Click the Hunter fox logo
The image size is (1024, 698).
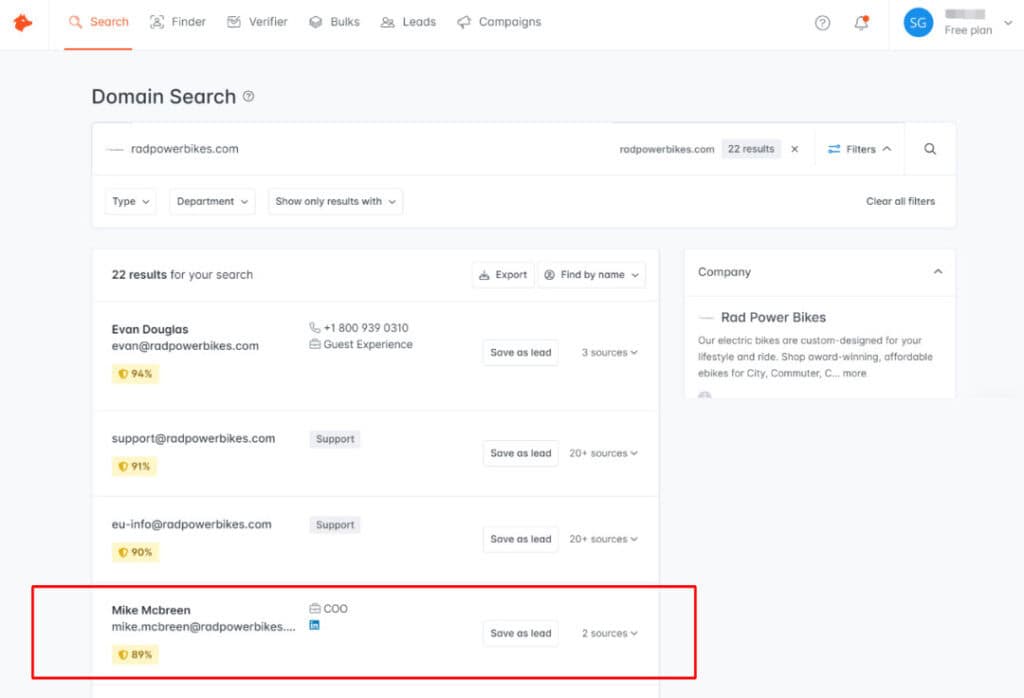pyautogui.click(x=22, y=22)
